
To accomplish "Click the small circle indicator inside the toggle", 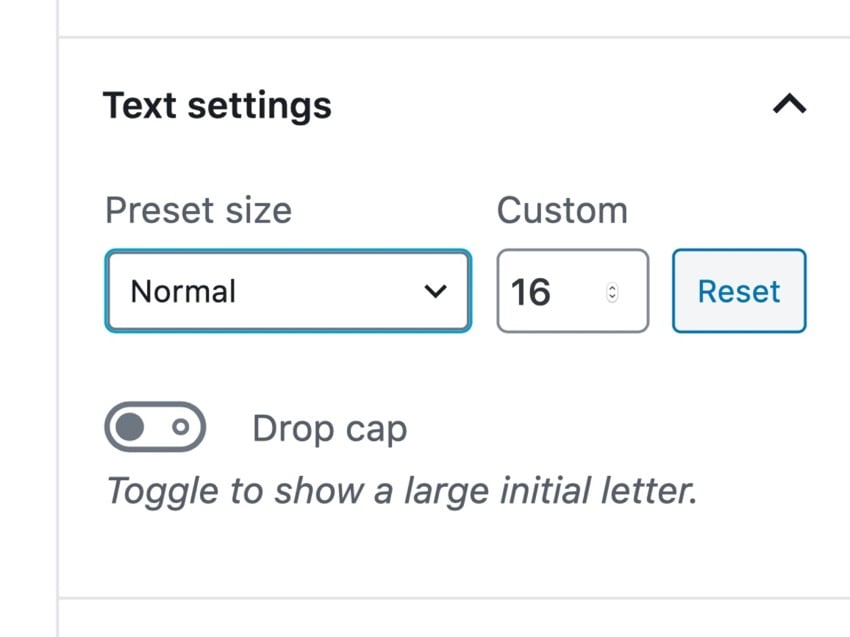I will (x=181, y=428).
